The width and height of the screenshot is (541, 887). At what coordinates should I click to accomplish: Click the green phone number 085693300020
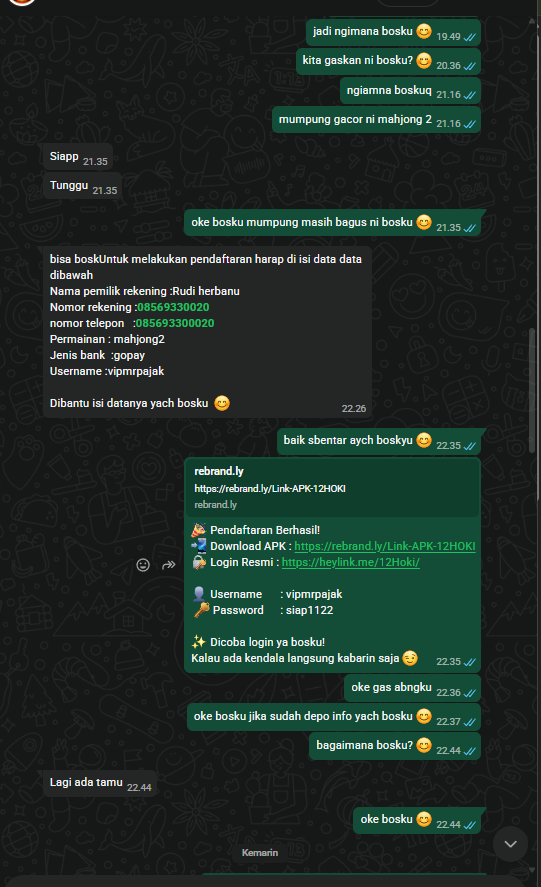point(175,323)
